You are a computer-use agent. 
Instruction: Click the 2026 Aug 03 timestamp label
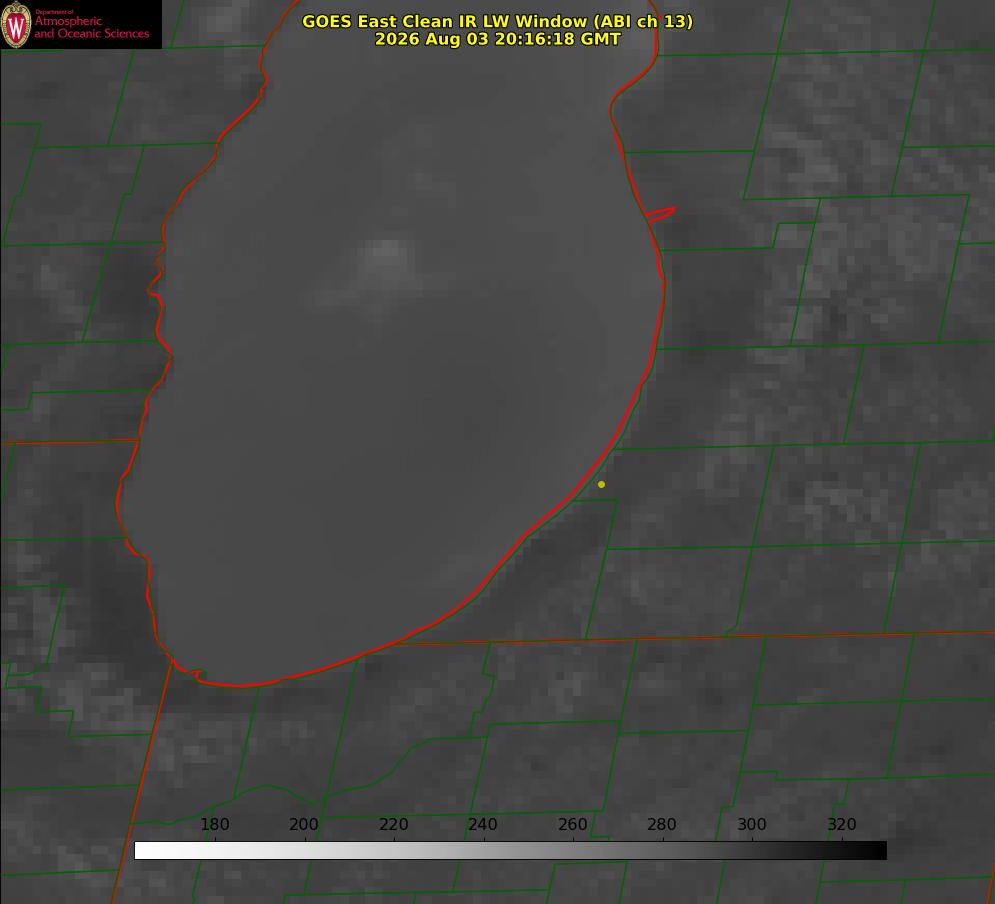497,39
